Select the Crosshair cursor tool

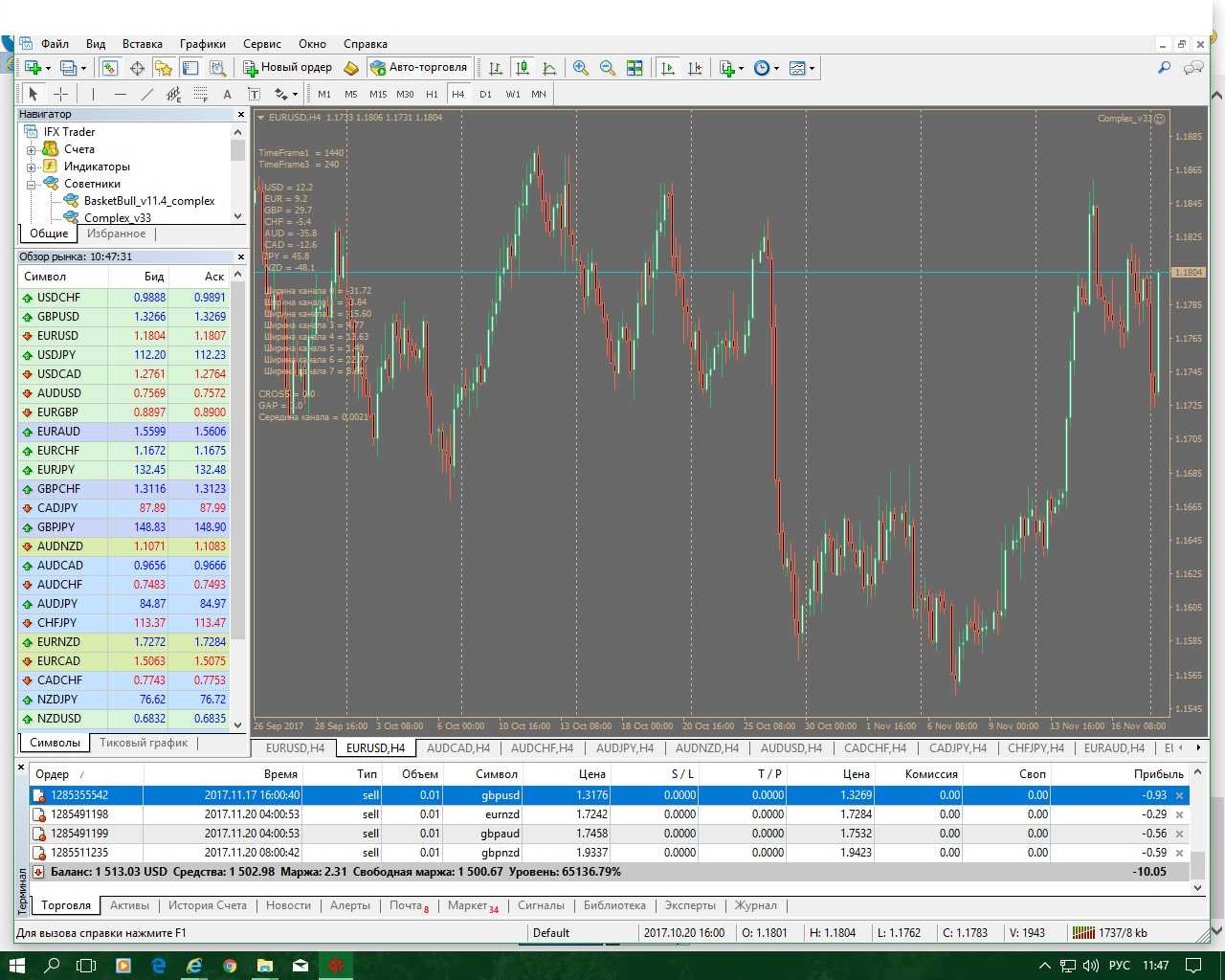(60, 94)
